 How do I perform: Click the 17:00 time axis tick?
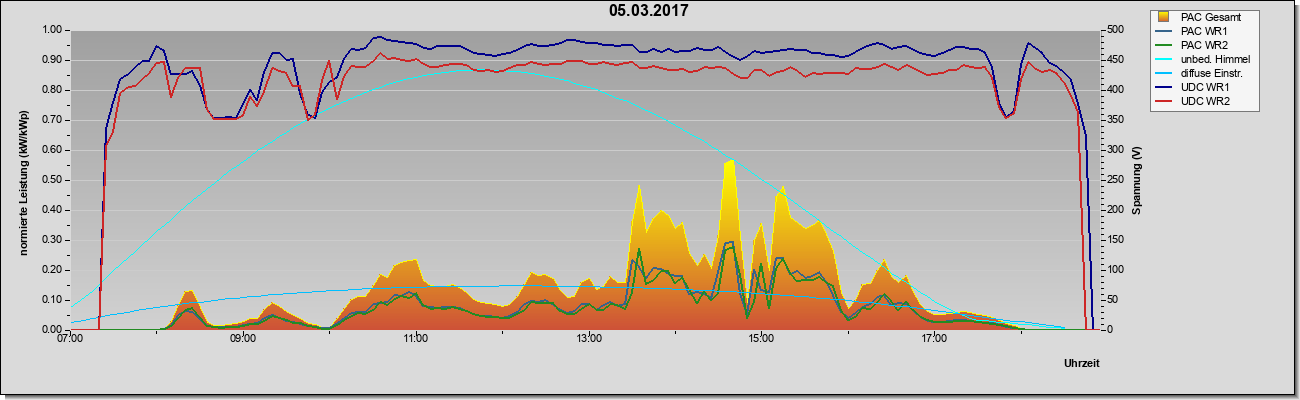coord(933,338)
